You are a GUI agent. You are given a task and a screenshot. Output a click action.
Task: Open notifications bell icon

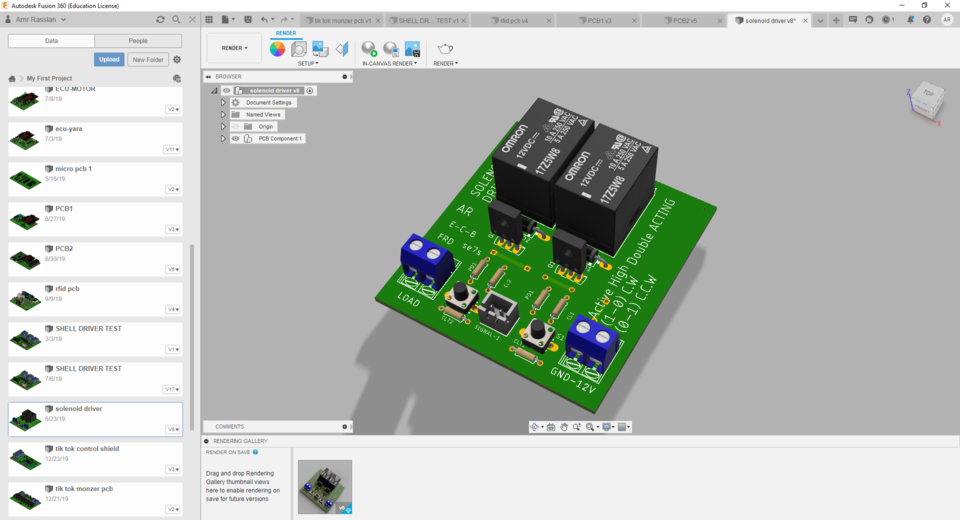pos(910,20)
